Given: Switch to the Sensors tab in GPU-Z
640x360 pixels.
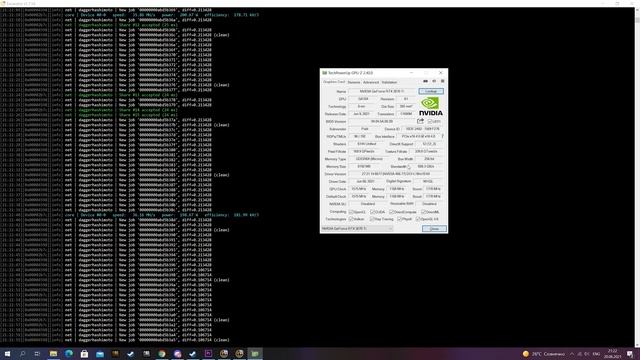Looking at the screenshot, I should pos(354,82).
